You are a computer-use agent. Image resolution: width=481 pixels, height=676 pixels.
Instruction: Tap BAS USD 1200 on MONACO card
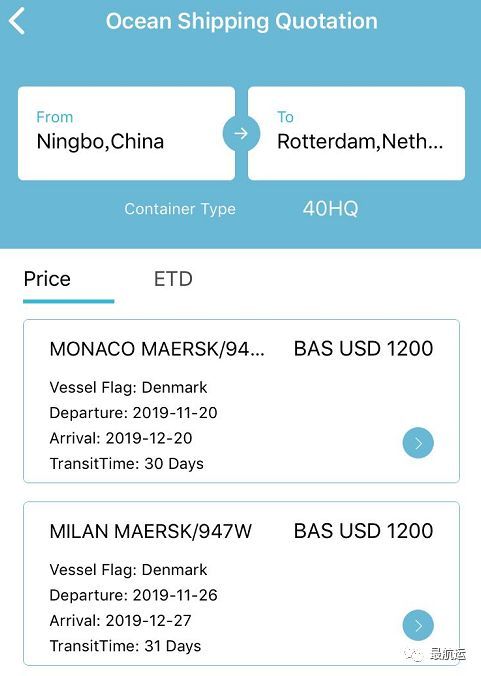[363, 348]
